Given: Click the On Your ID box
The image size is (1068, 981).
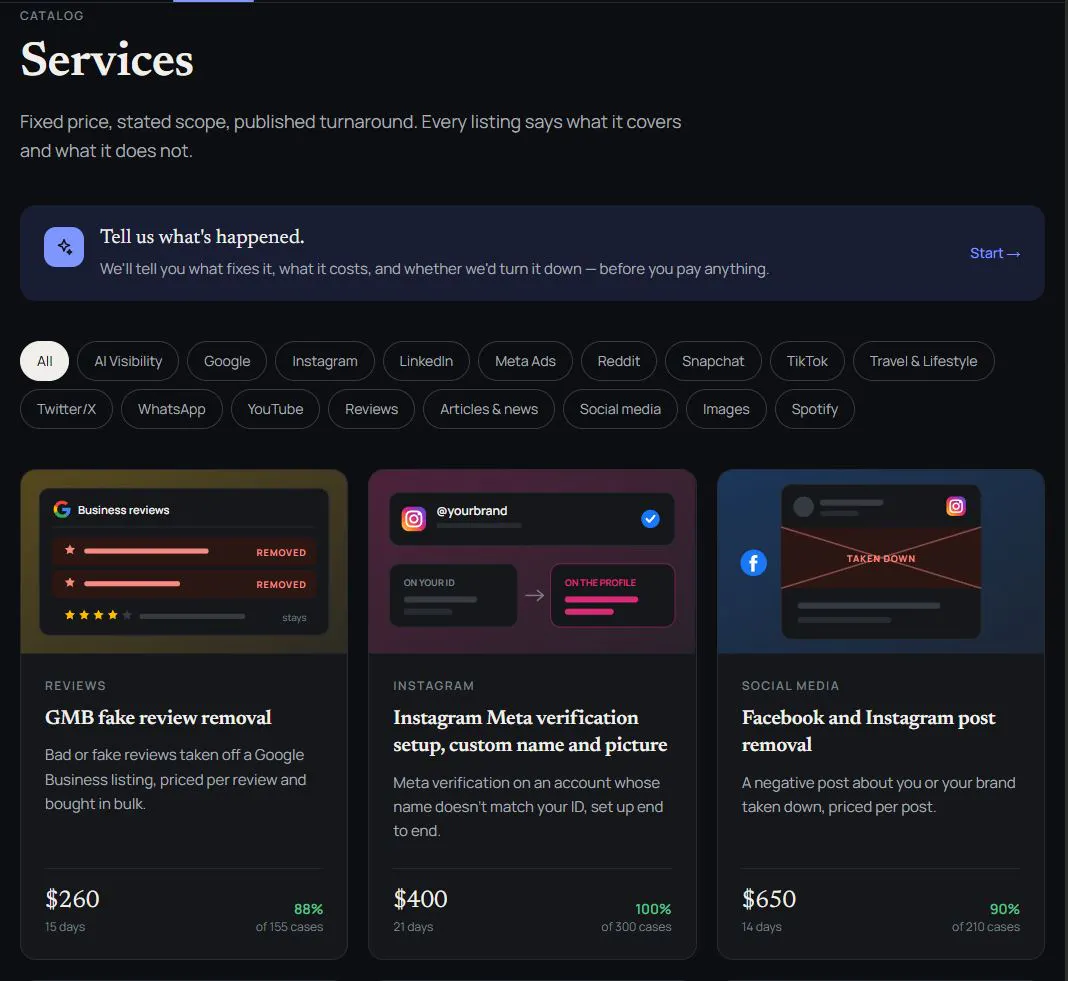Looking at the screenshot, I should (454, 595).
